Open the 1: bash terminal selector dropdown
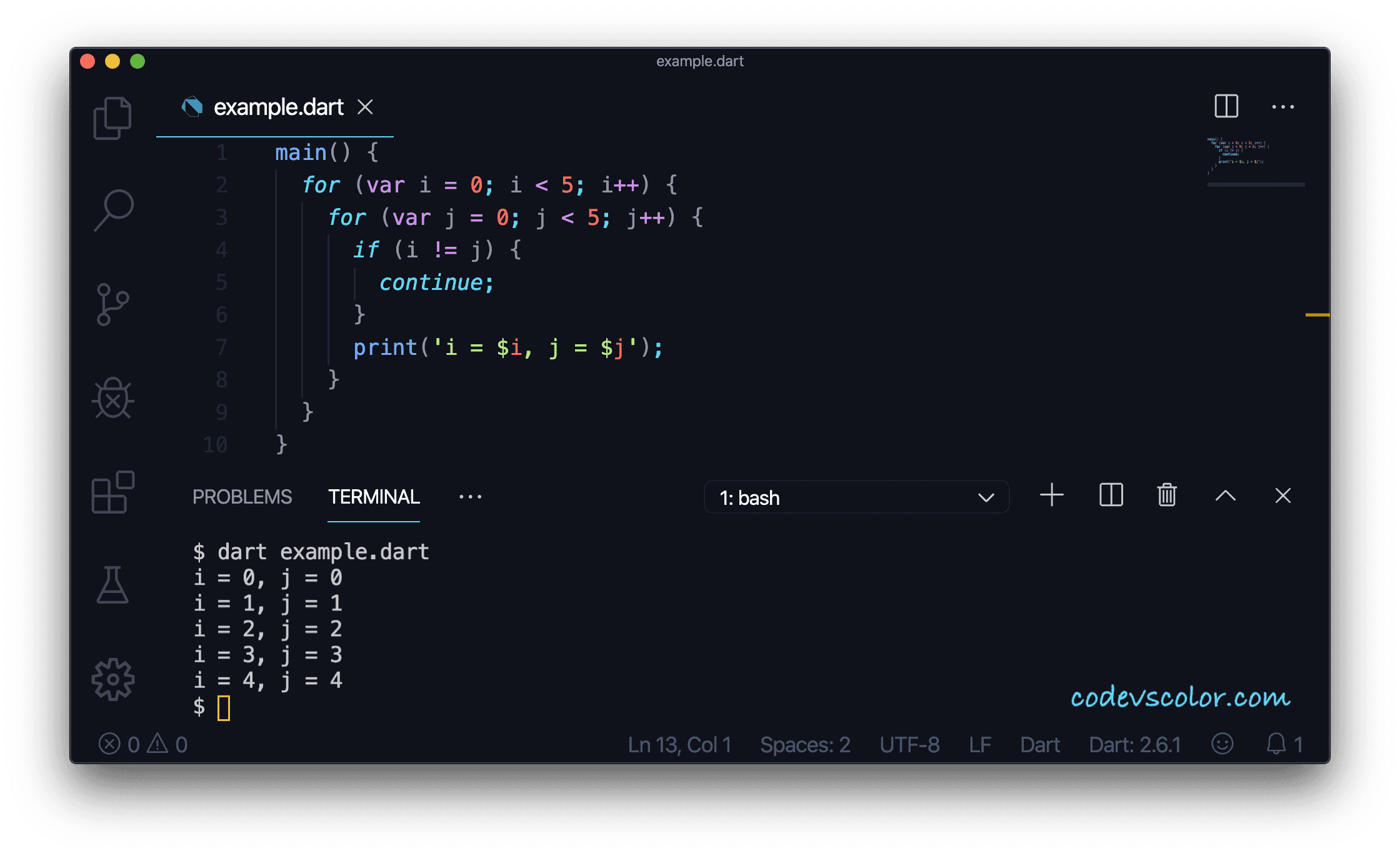The height and width of the screenshot is (856, 1400). (x=856, y=497)
